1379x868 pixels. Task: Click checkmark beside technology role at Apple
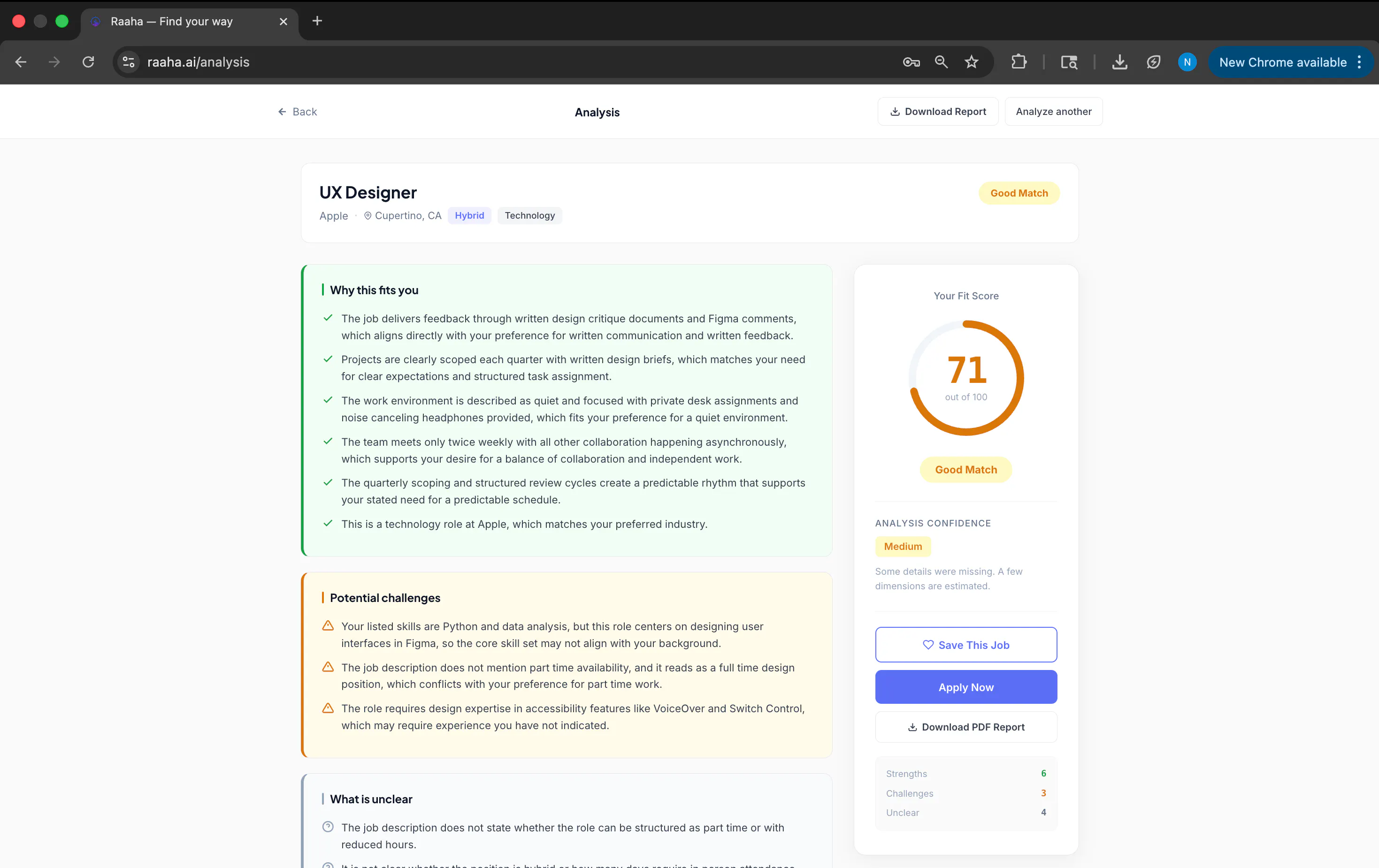[x=328, y=523]
